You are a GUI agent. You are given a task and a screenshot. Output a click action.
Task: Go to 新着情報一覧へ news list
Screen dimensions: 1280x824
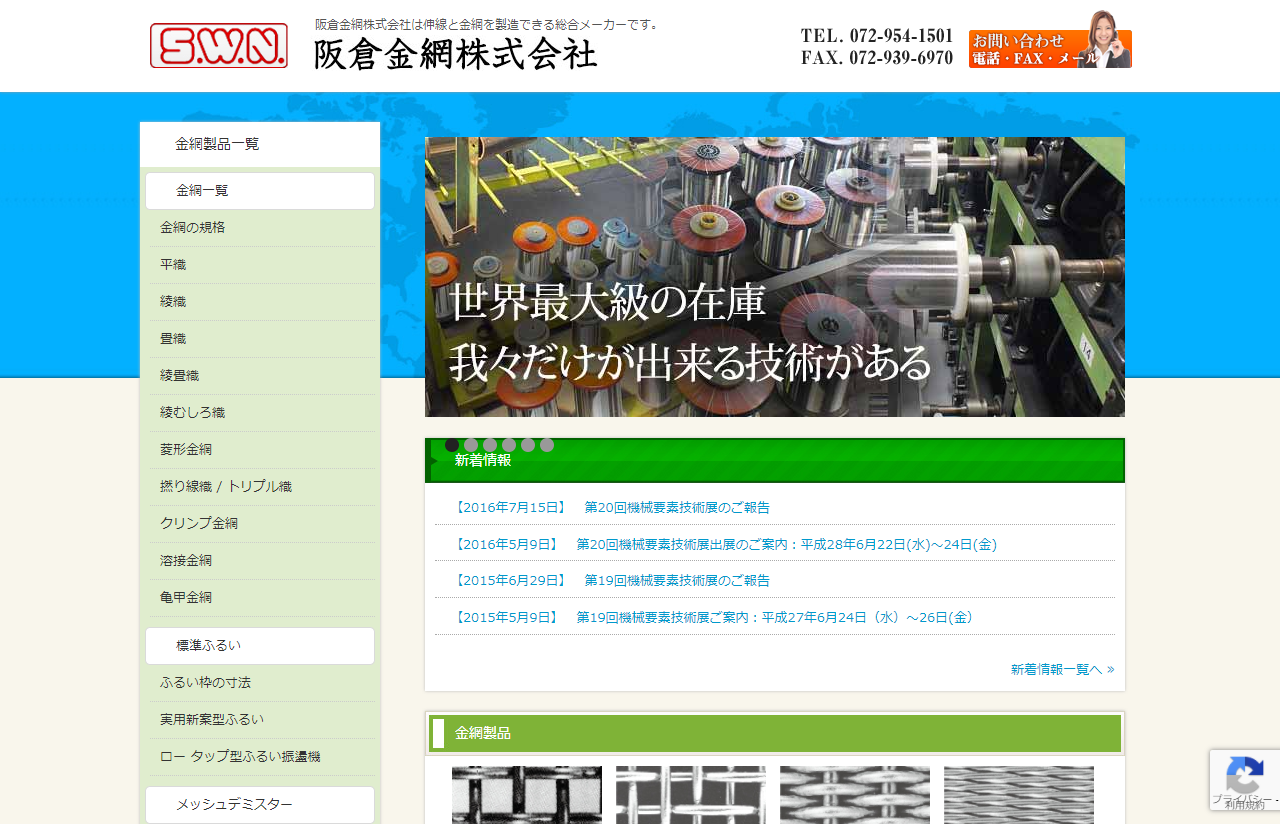(1062, 670)
